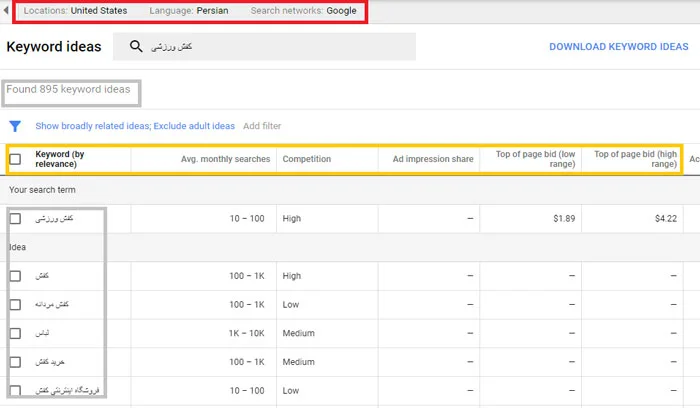Click the back arrow beside Locations

click(6, 10)
